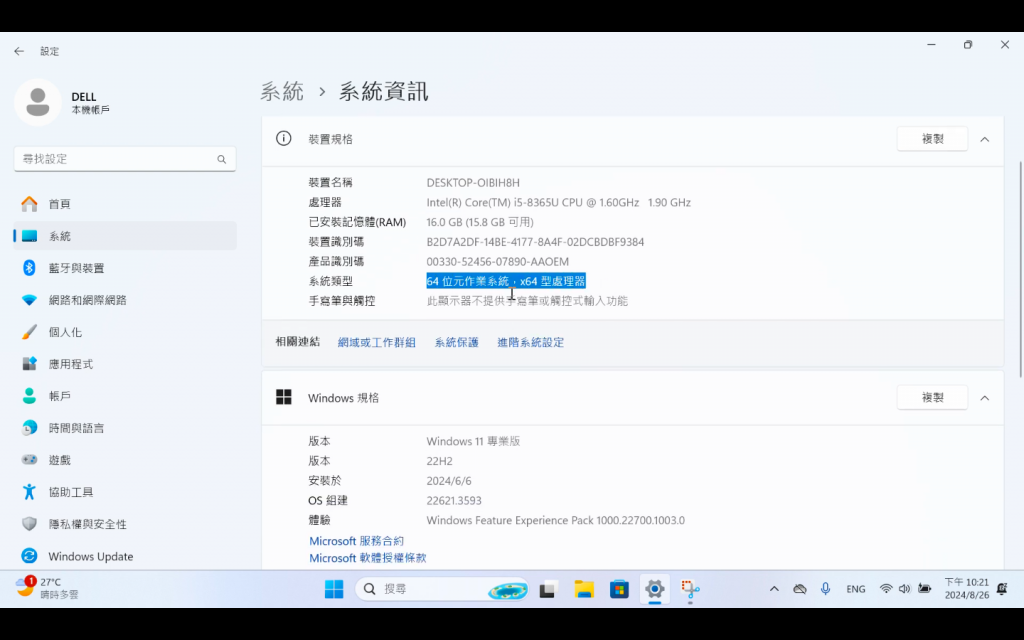This screenshot has width=1024, height=640.
Task: Click OS build value 22621.3593
Action: (x=454, y=500)
